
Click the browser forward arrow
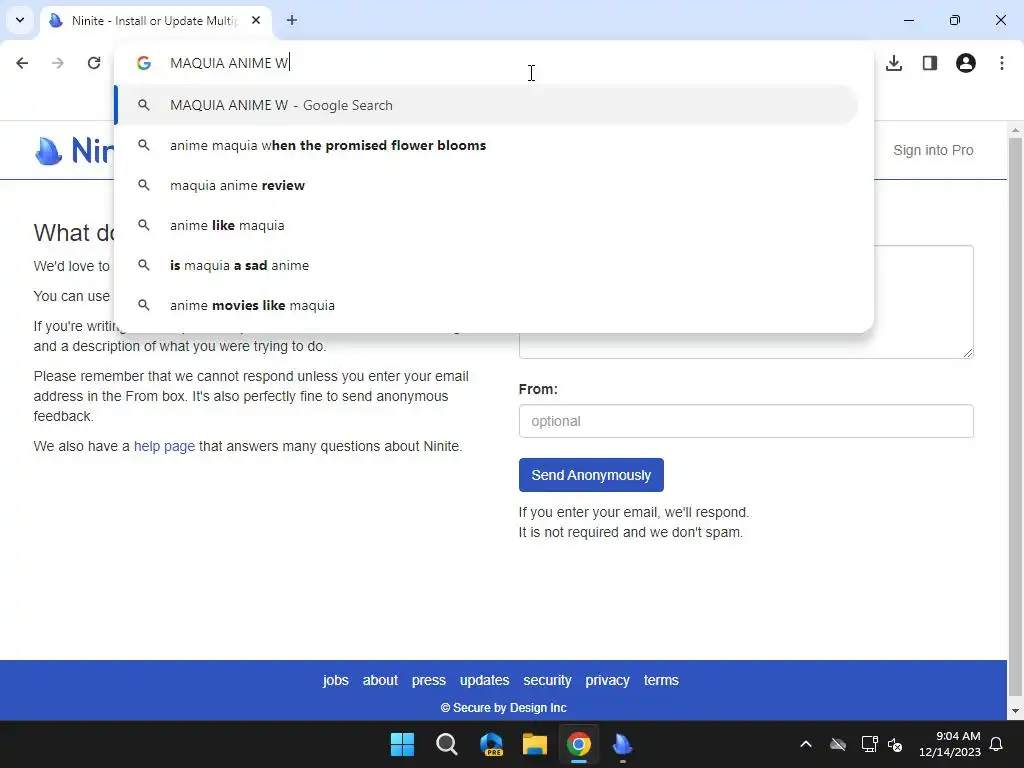coord(58,63)
